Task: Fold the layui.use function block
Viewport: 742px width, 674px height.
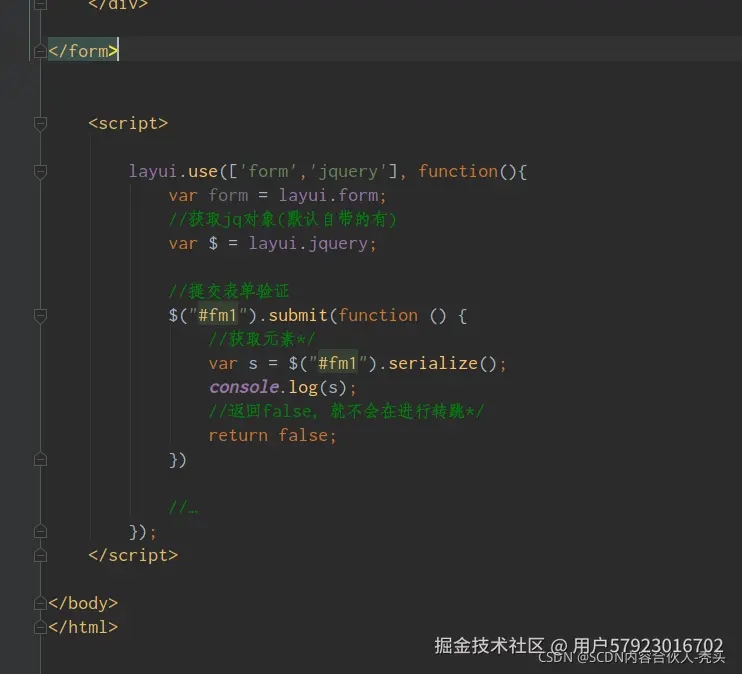Action: [x=40, y=171]
